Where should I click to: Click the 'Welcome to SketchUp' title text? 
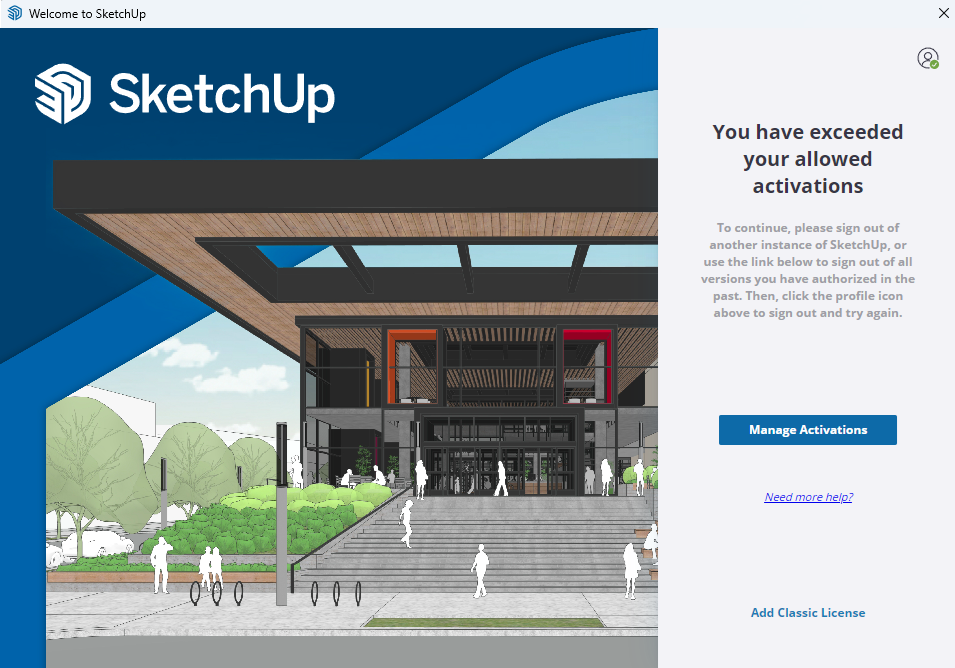[87, 13]
